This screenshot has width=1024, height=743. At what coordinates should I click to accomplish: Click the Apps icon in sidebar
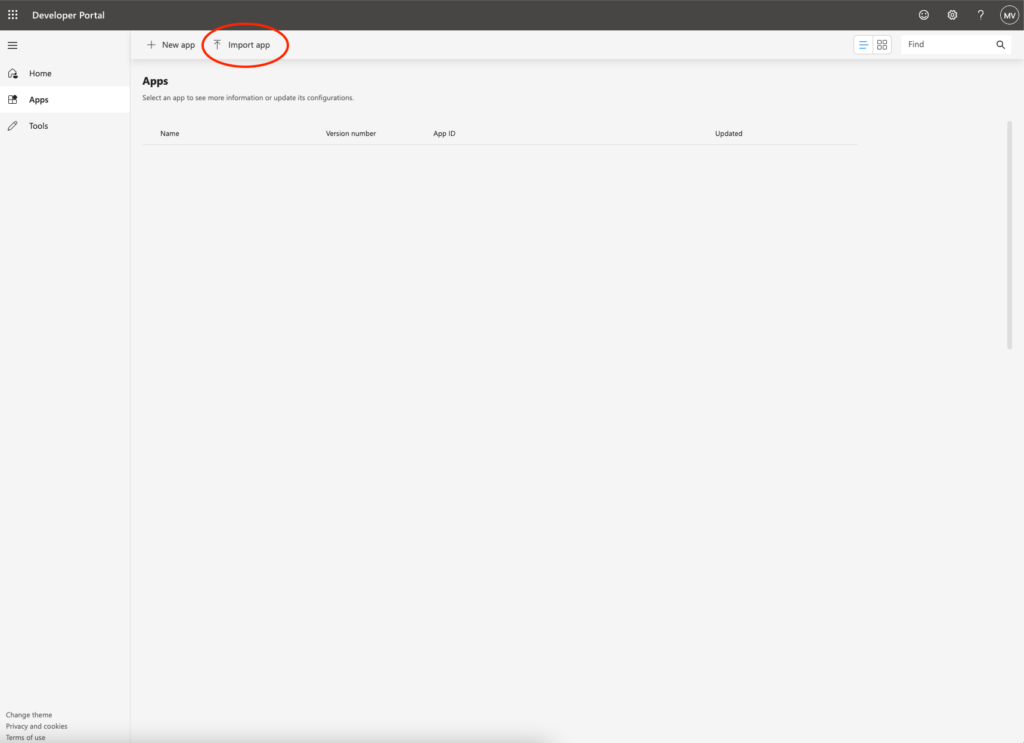point(13,99)
